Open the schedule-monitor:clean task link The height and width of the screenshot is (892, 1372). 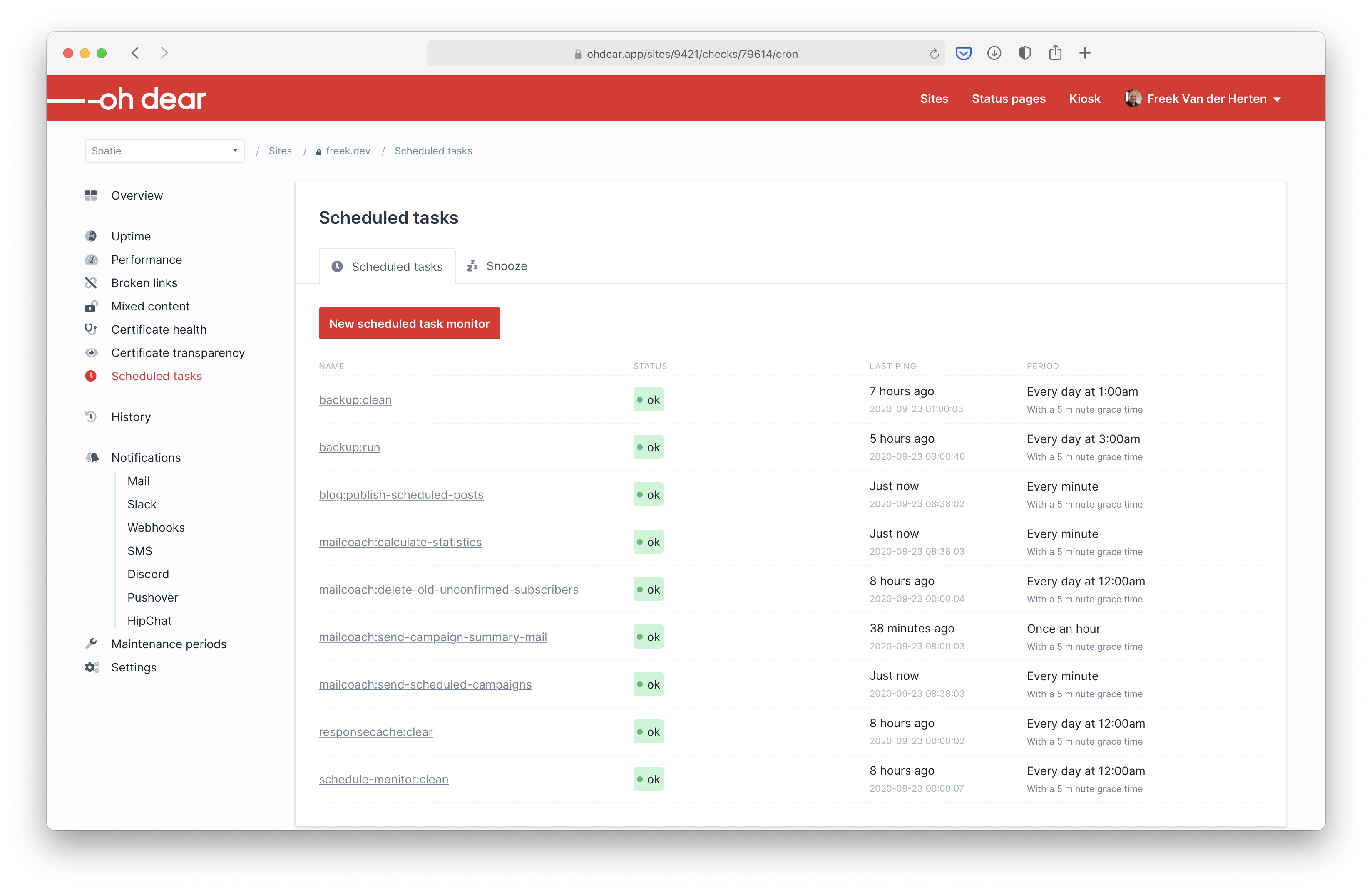click(x=383, y=779)
